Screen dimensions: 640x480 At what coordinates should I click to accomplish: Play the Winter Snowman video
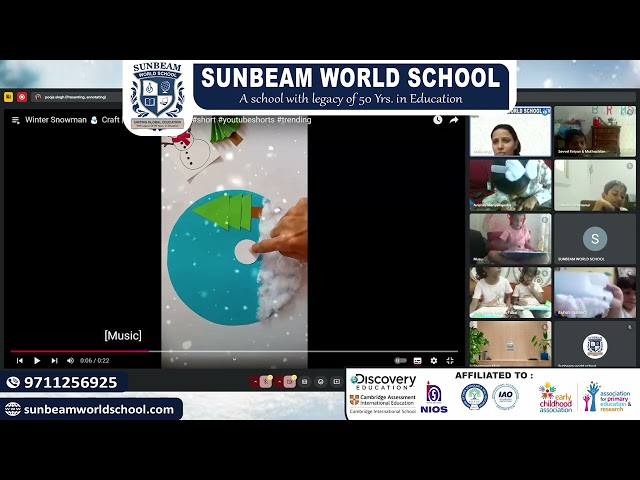37,360
